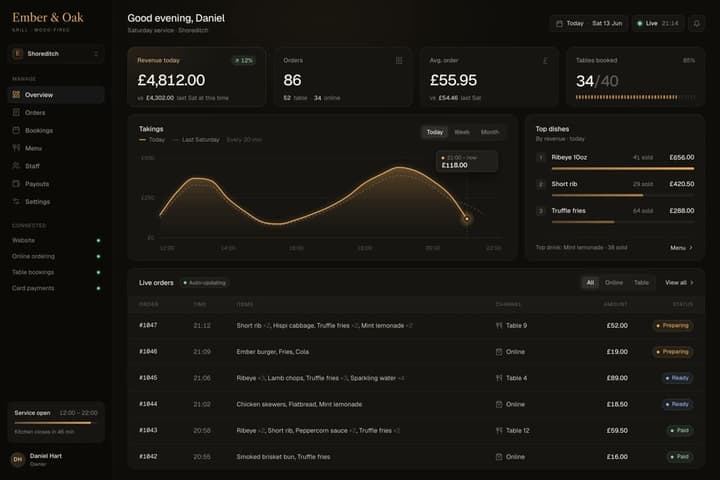The height and width of the screenshot is (480, 720).
Task: Open the Payouts icon
Action: 16,184
